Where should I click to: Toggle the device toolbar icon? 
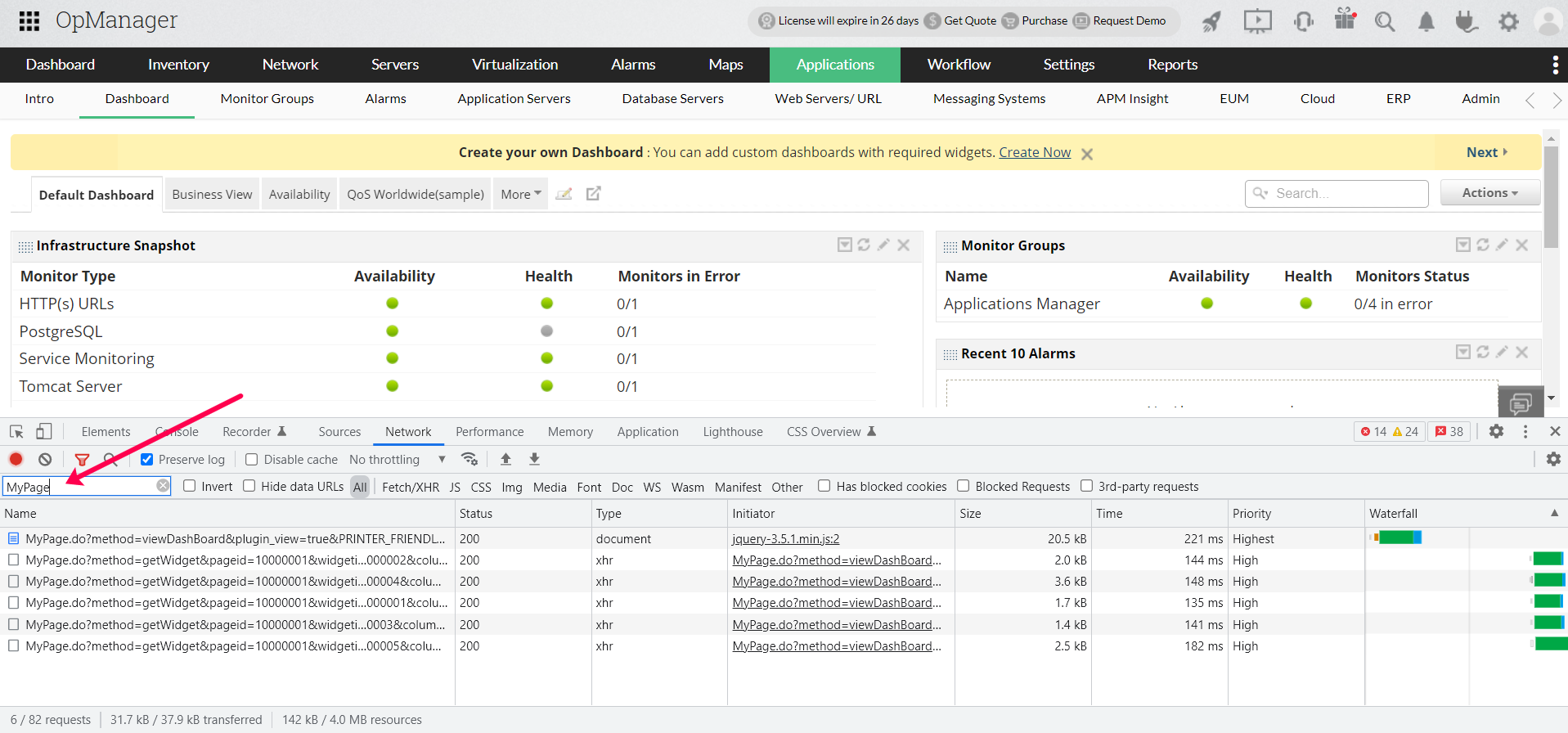coord(44,432)
